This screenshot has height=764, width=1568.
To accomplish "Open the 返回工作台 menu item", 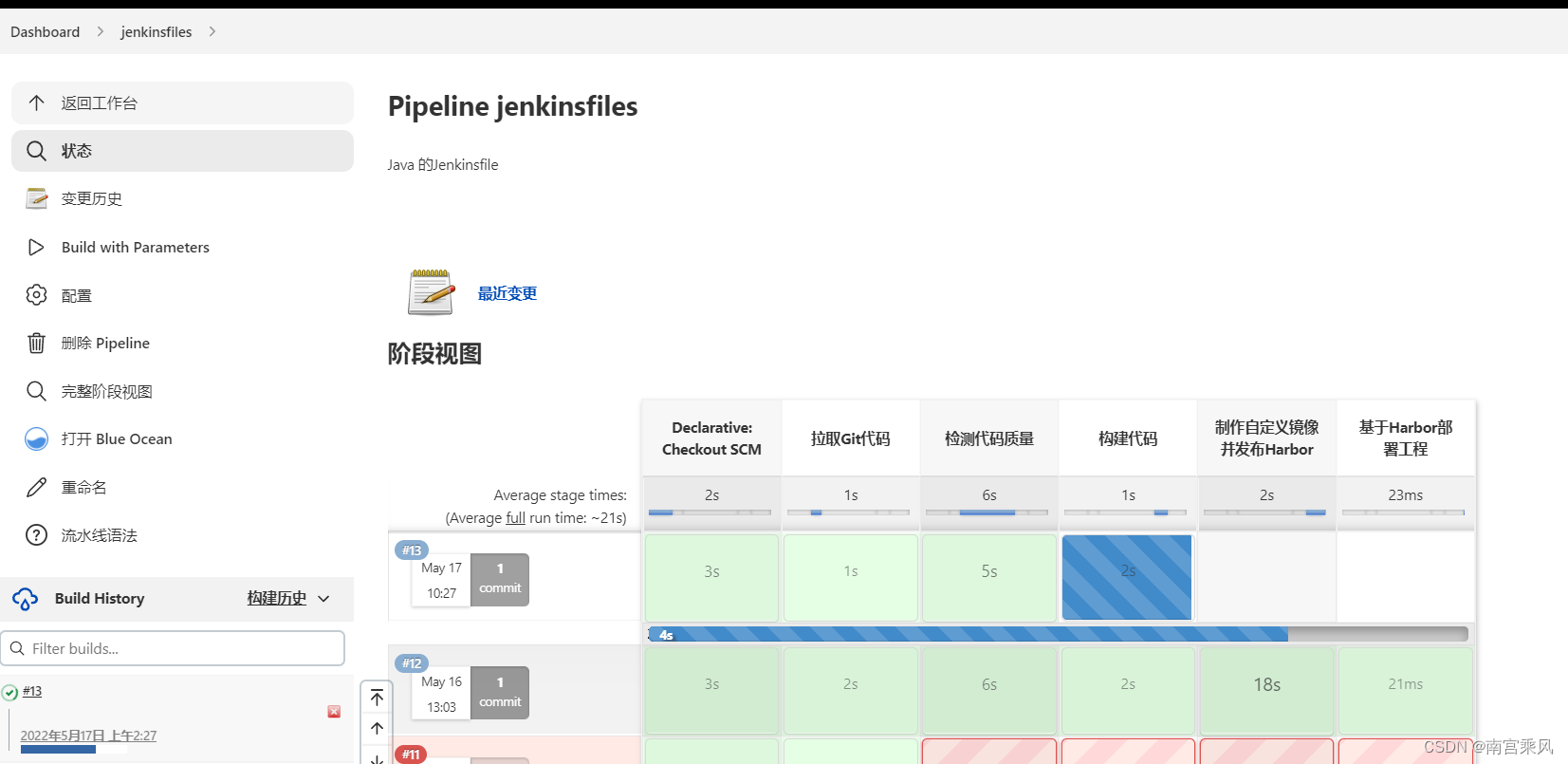I will 182,102.
